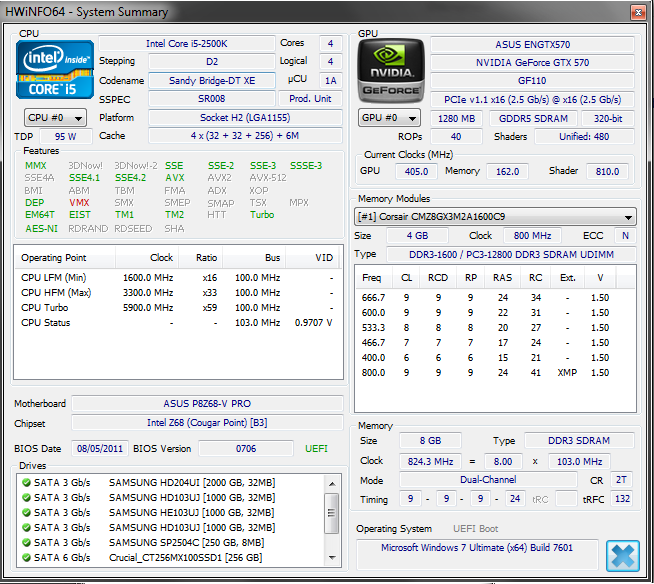Click the BIOS date 08/05/2011 field
This screenshot has width=654, height=584.
[x=100, y=449]
